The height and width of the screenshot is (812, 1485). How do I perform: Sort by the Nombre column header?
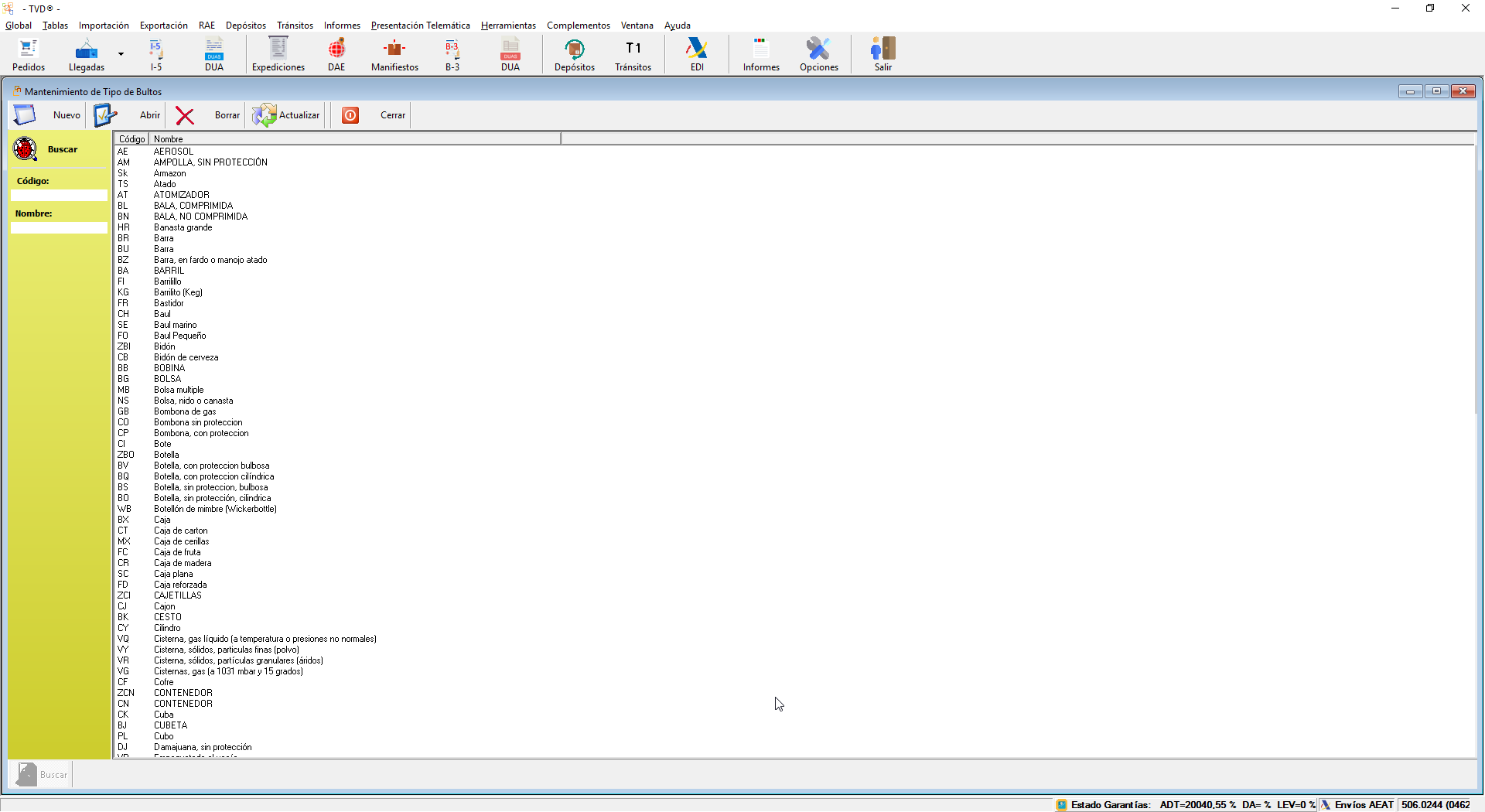(x=354, y=139)
